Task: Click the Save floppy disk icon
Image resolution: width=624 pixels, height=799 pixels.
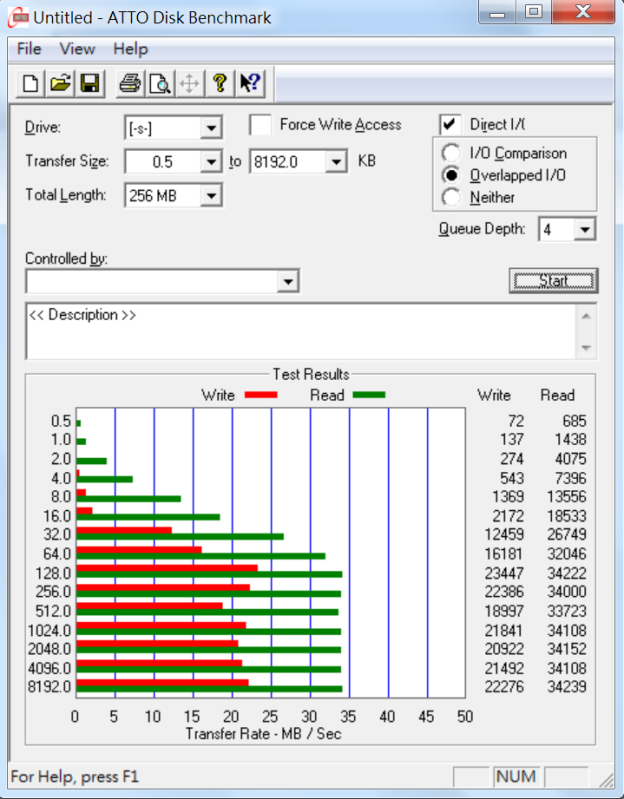Action: pyautogui.click(x=90, y=83)
